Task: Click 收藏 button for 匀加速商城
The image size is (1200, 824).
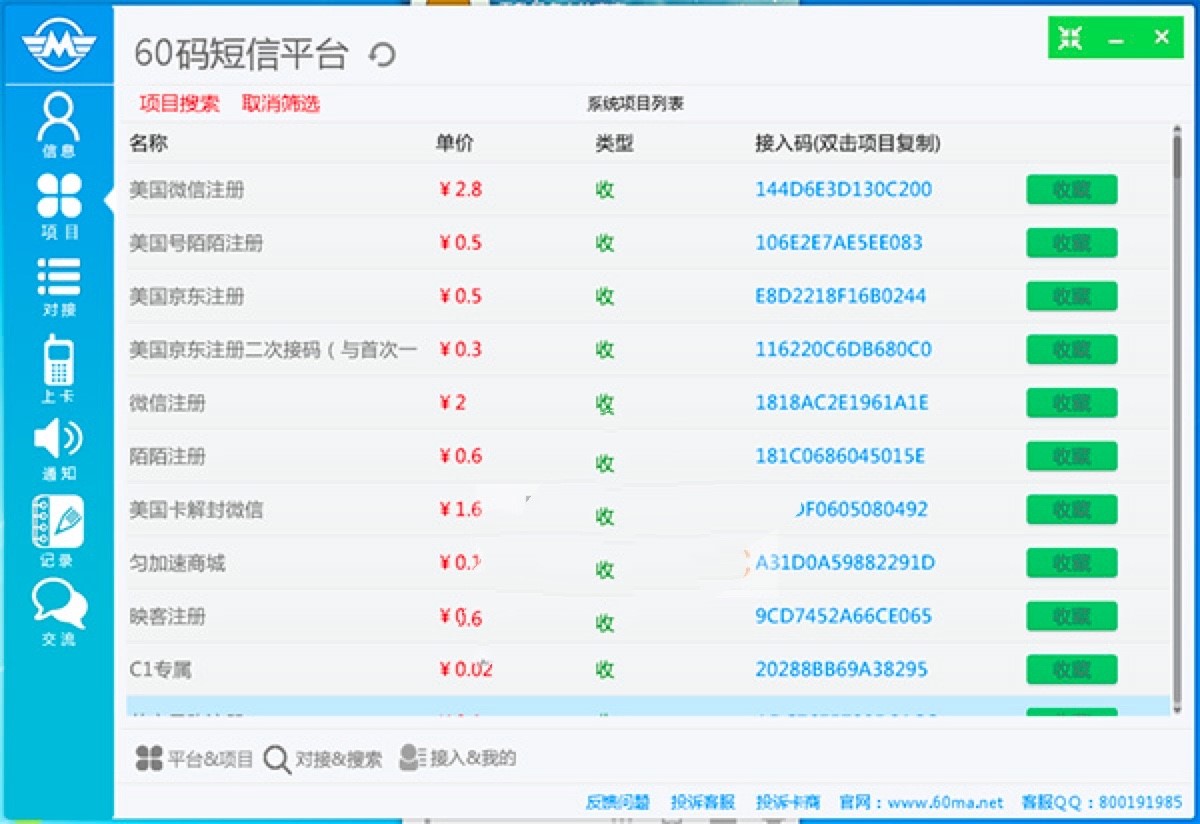Action: click(x=1071, y=563)
